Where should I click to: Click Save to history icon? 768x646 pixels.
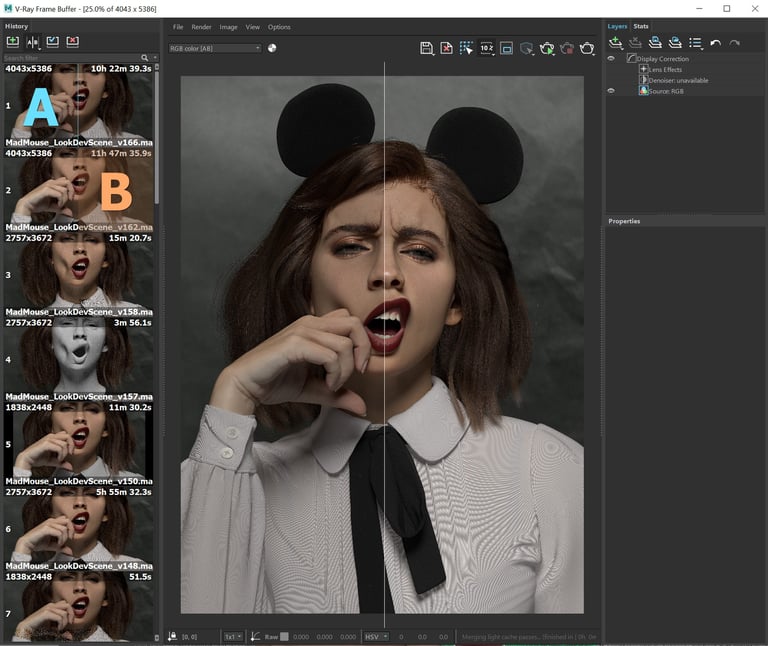pos(13,42)
